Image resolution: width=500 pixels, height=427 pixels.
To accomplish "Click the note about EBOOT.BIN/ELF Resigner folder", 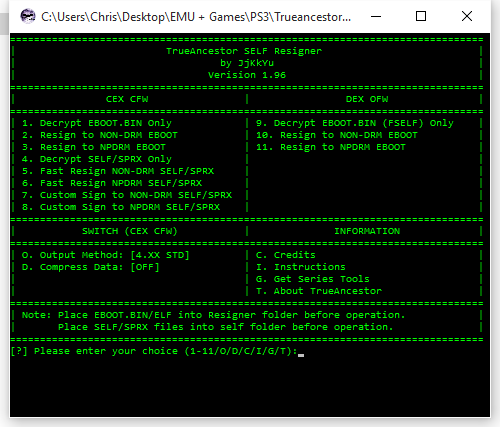I will pyautogui.click(x=214, y=315).
